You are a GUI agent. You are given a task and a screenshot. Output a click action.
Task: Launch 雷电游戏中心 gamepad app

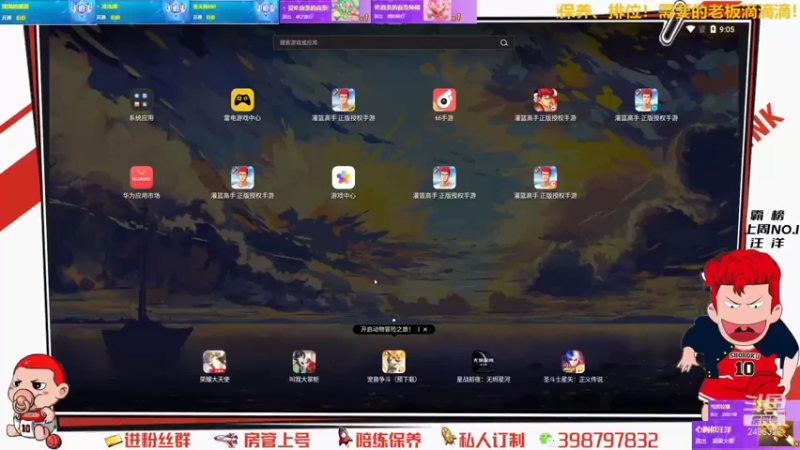click(242, 100)
